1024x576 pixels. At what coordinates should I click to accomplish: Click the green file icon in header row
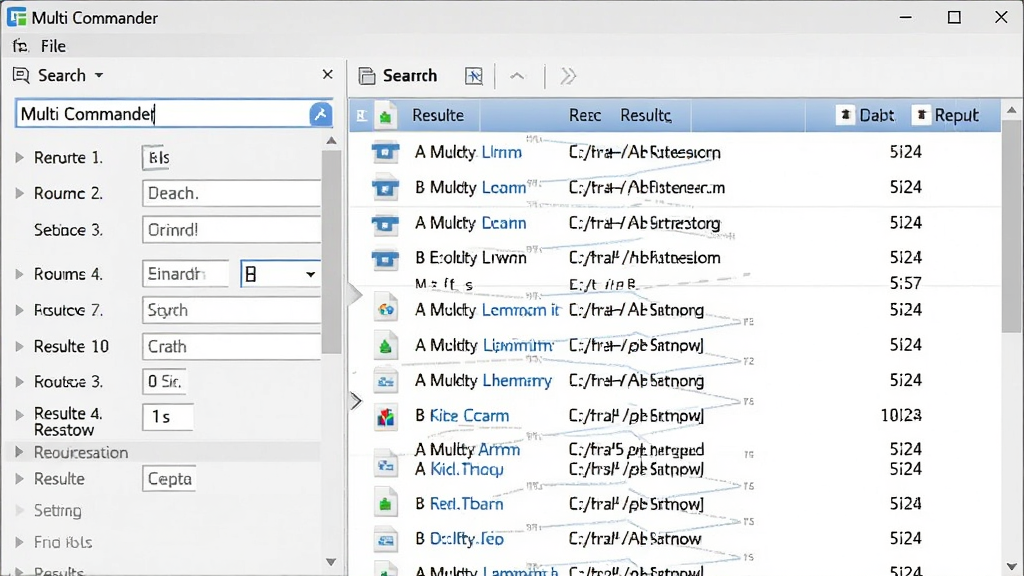point(385,116)
